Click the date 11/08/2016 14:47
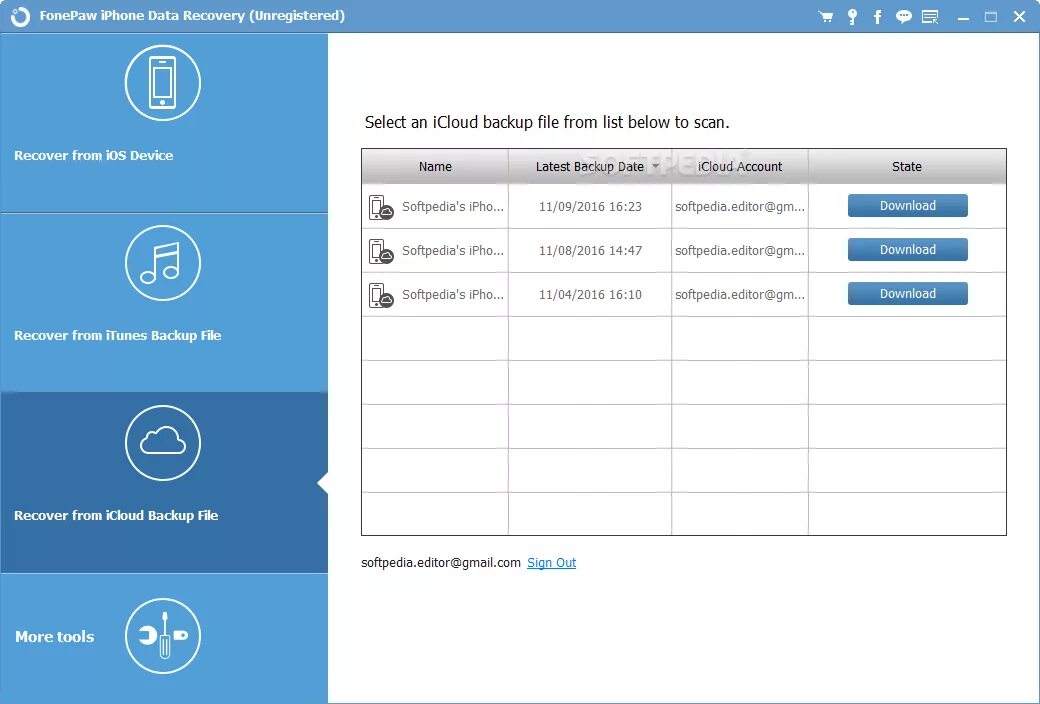Viewport: 1040px width, 704px height. (590, 250)
